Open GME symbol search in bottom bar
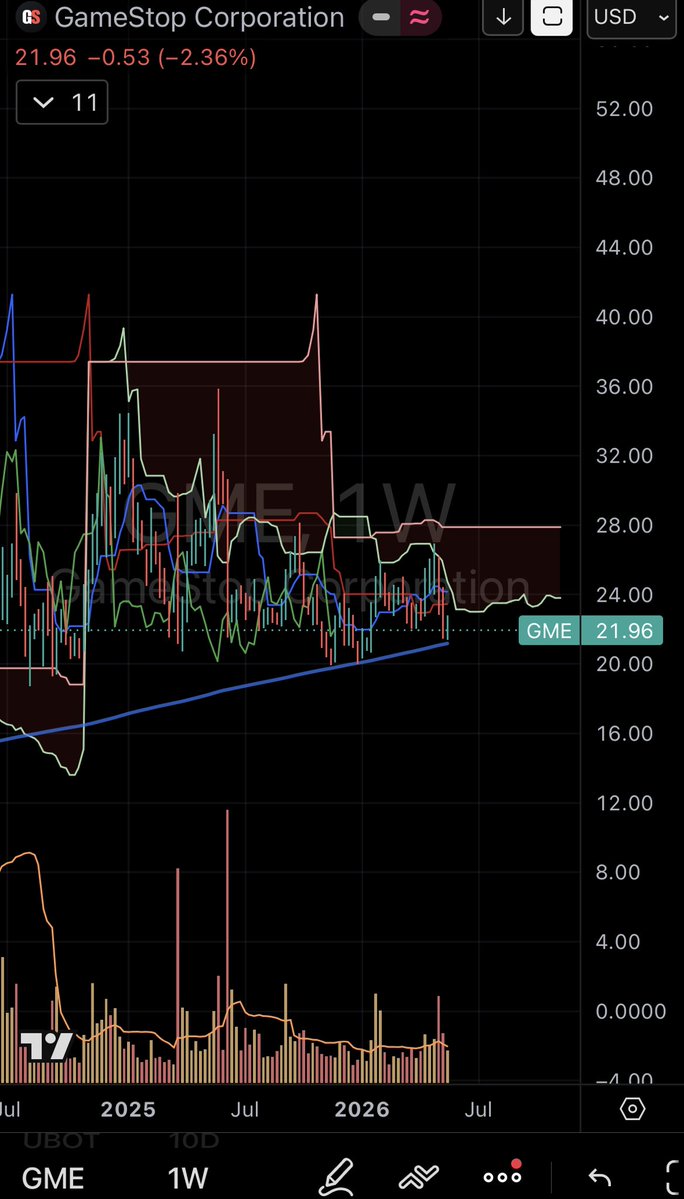This screenshot has width=684, height=1199. [x=53, y=1178]
